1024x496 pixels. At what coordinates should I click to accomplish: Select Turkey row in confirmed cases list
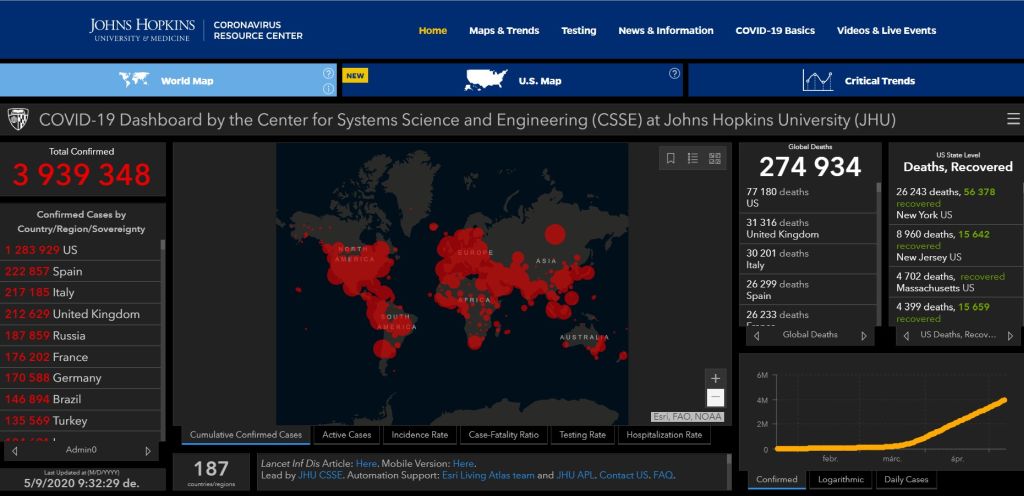[x=80, y=421]
